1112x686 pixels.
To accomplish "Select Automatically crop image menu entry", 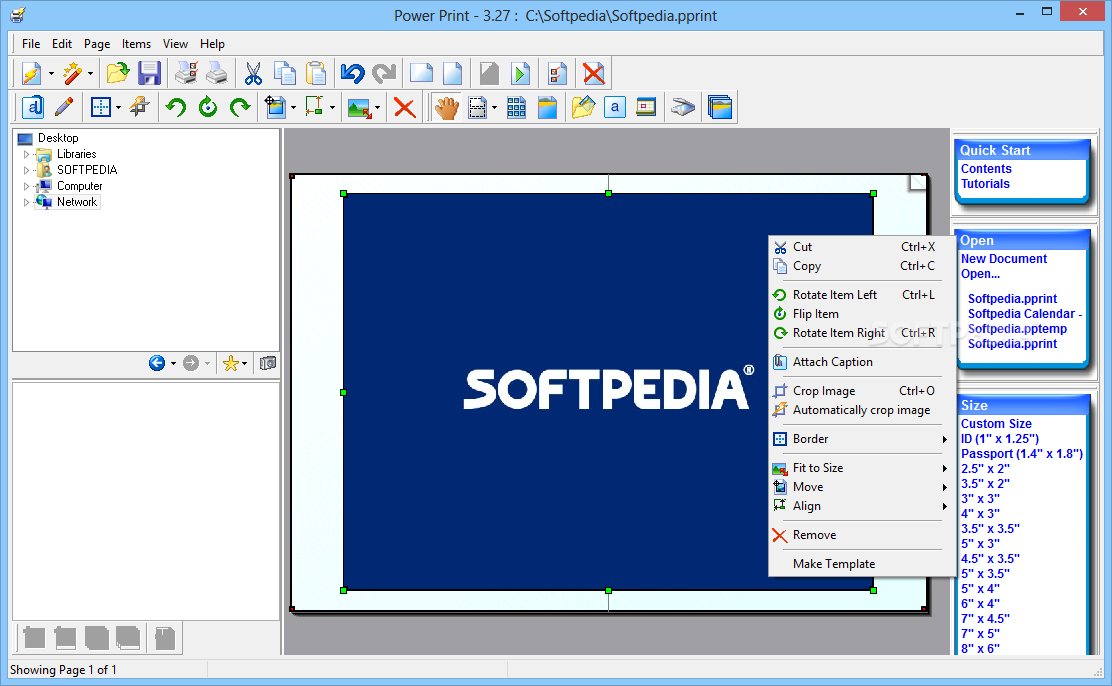I will [861, 410].
